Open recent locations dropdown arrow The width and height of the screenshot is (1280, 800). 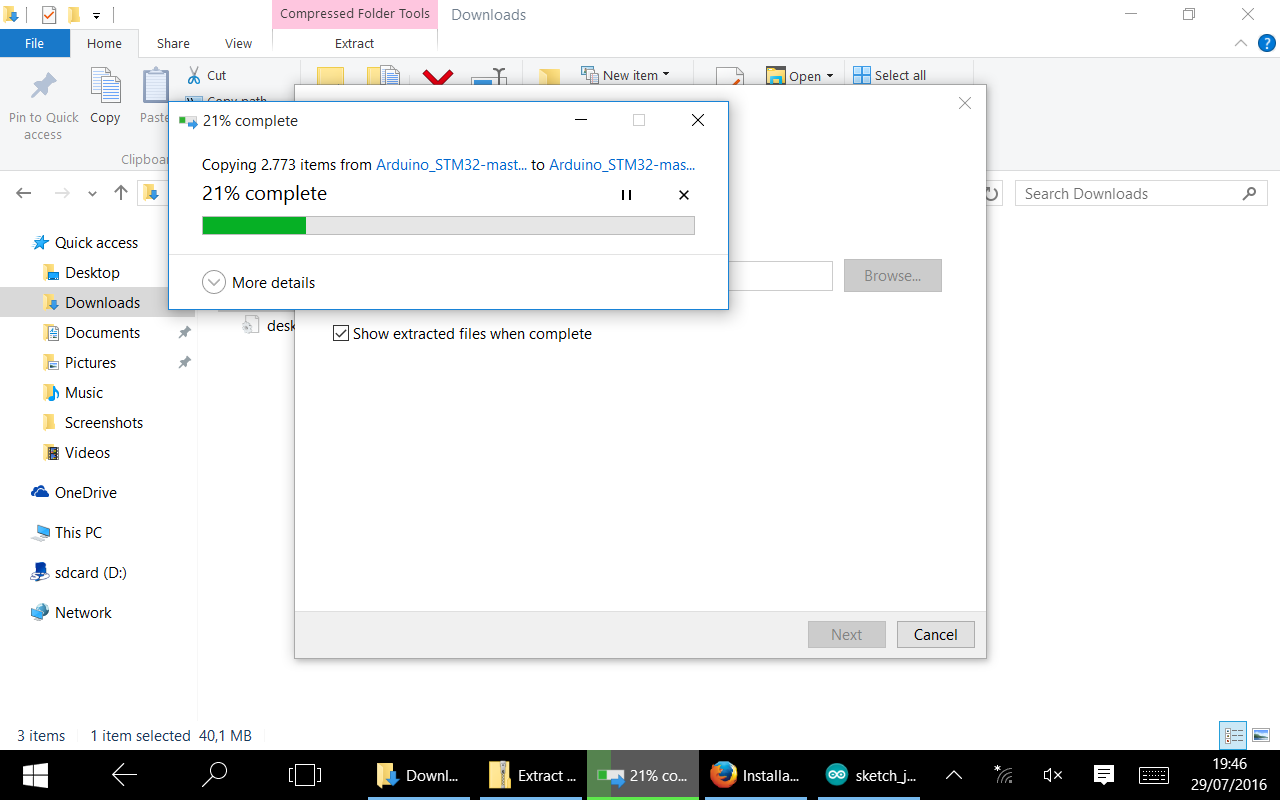[92, 194]
